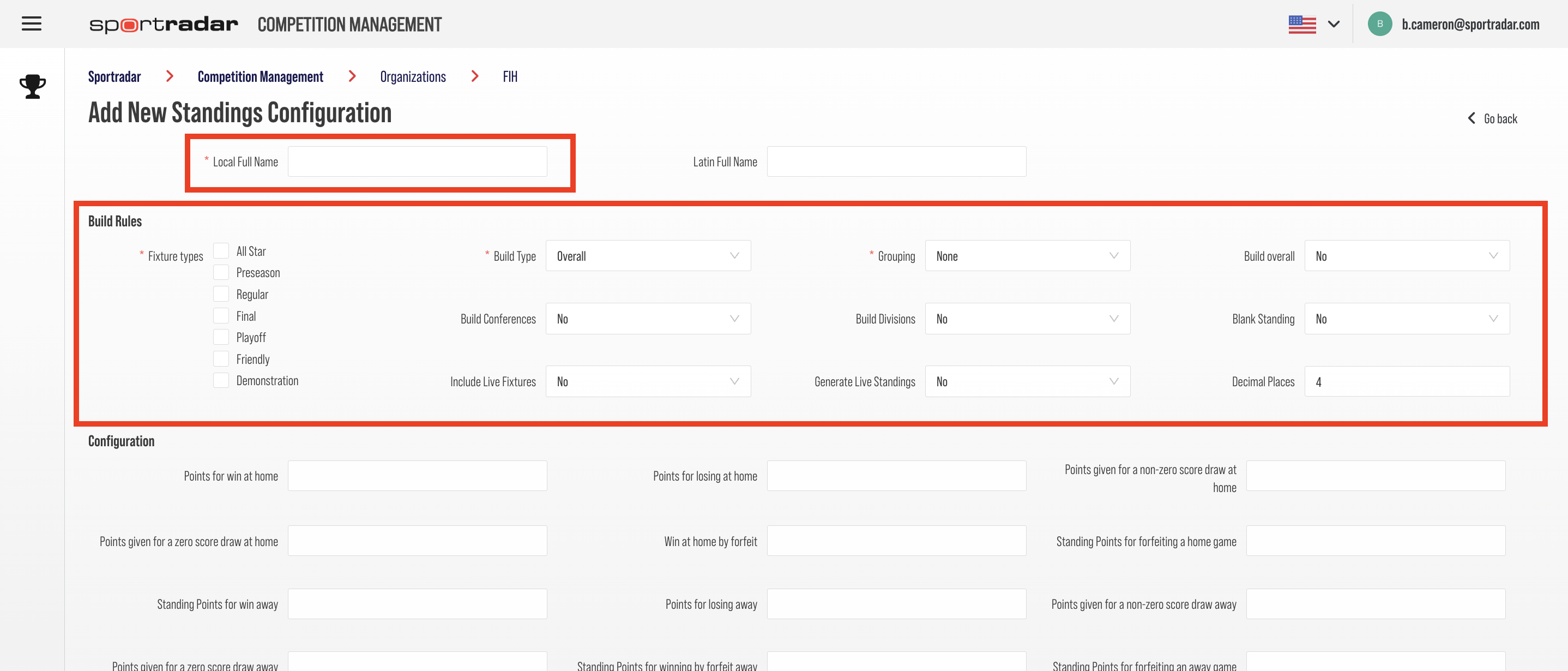Screen dimensions: 1568x671
Task: Click Points for losing at home field
Action: pyautogui.click(x=896, y=476)
